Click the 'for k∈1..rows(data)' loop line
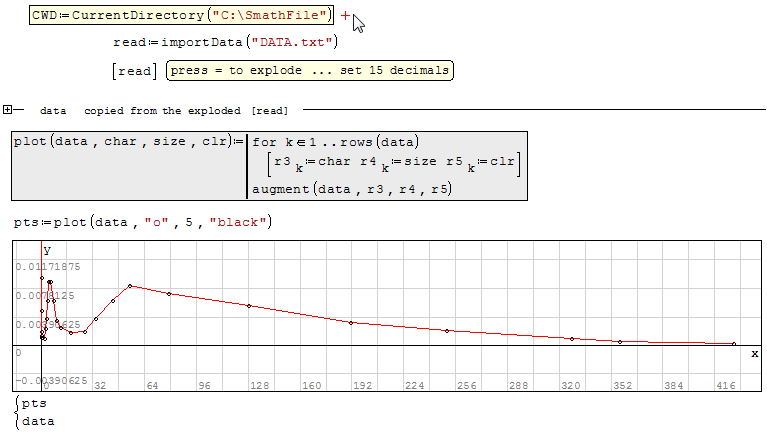Screen dimensions: 767x432 pos(335,142)
